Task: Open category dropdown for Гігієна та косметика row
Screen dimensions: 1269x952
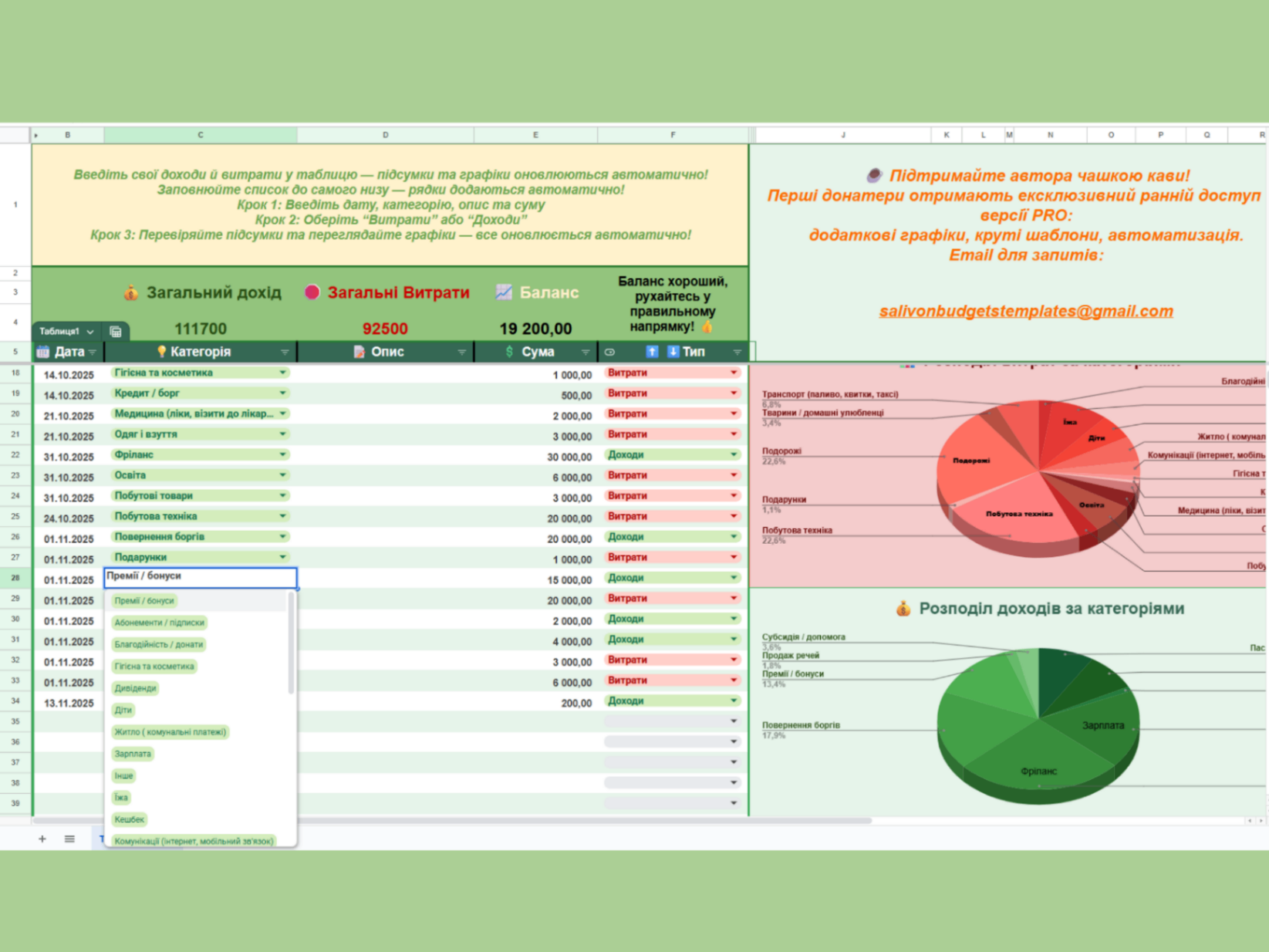Action: pyautogui.click(x=282, y=373)
